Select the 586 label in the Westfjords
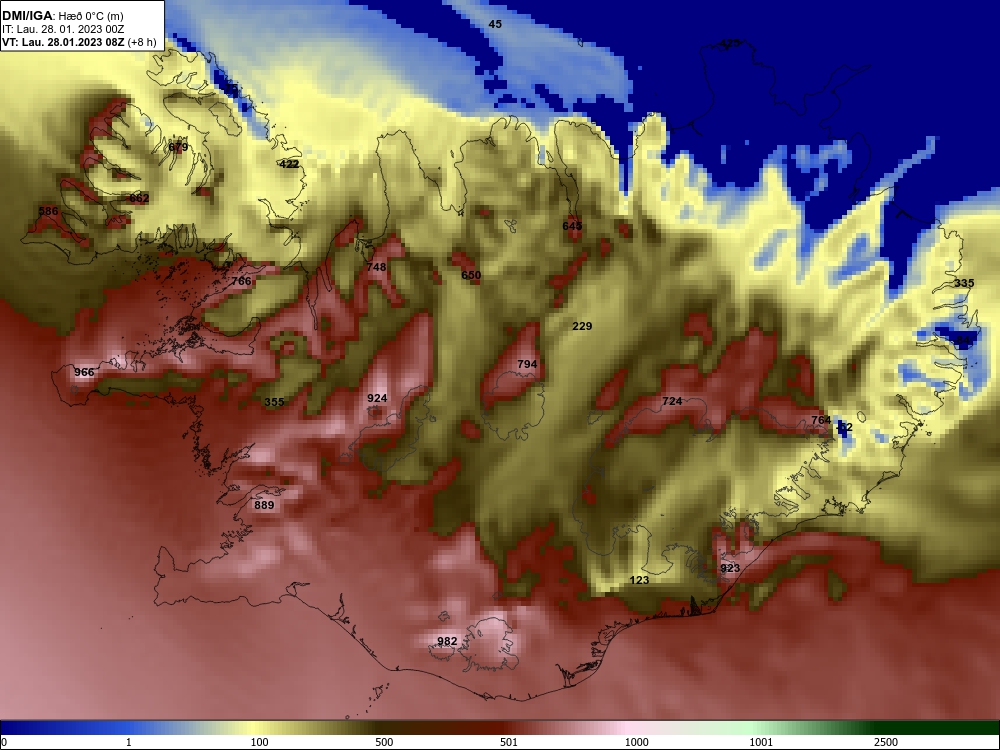This screenshot has height=750, width=1000. coord(48,211)
